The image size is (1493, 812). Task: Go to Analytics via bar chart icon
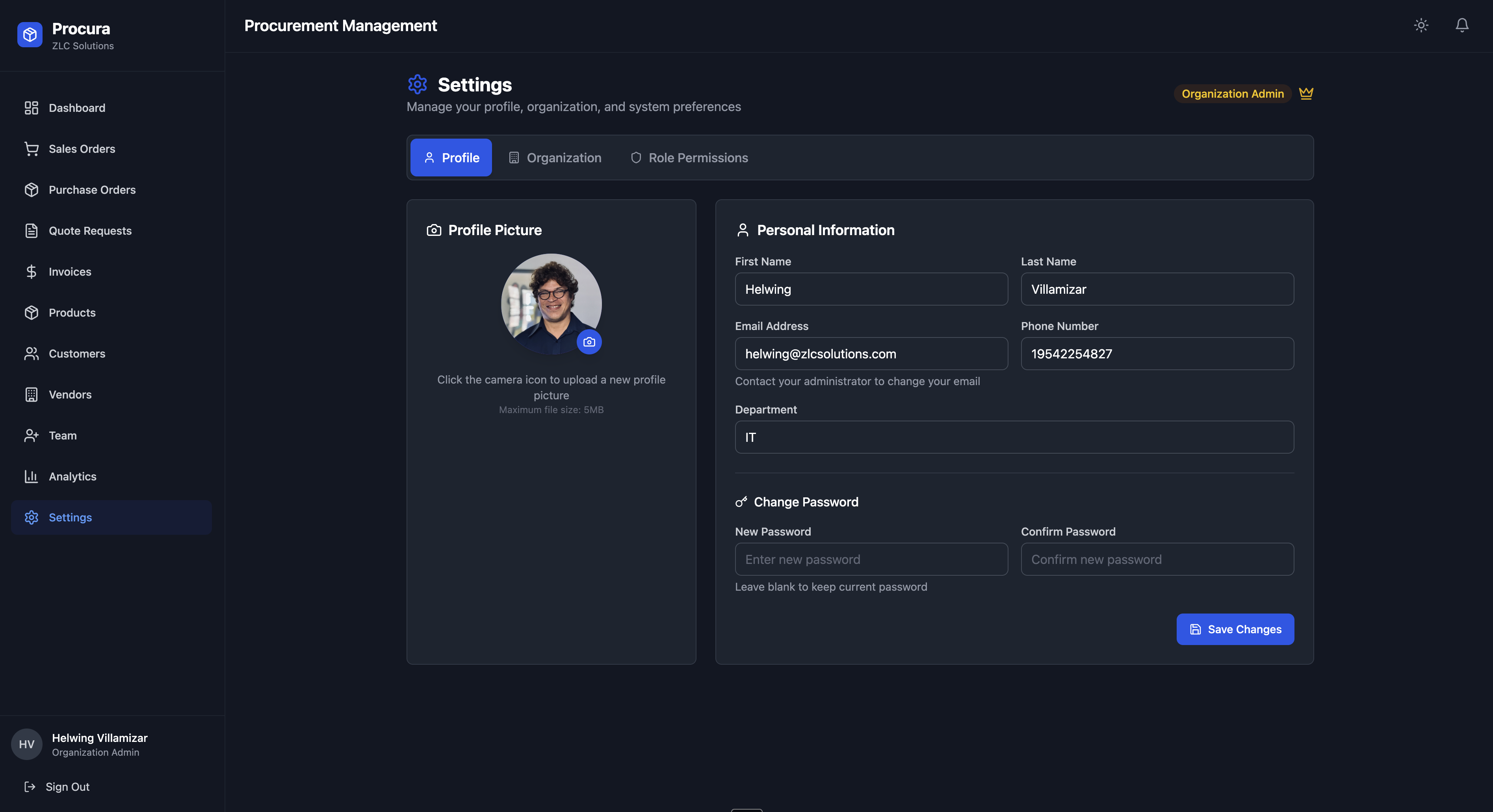pyautogui.click(x=31, y=476)
